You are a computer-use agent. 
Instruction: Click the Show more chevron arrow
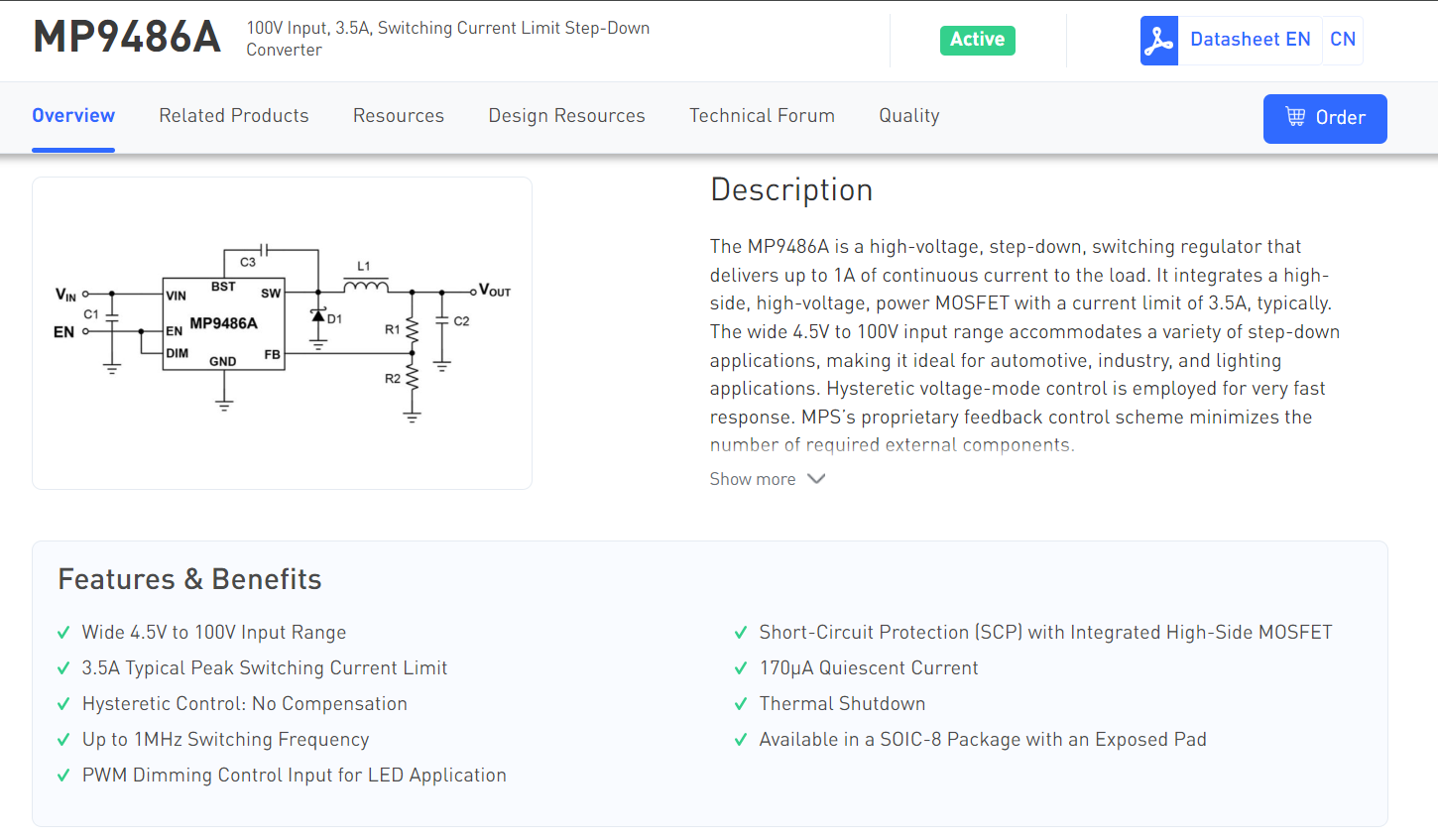tap(816, 479)
